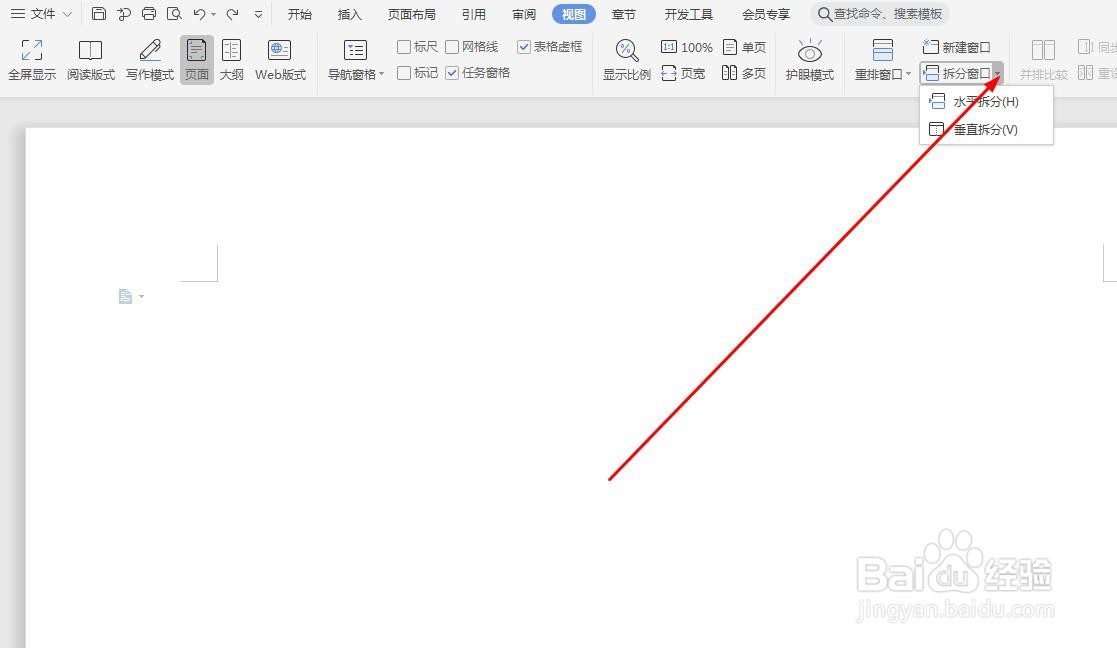Toggle 护眼模式 eye protection mode
The image size is (1117, 648).
click(x=810, y=60)
